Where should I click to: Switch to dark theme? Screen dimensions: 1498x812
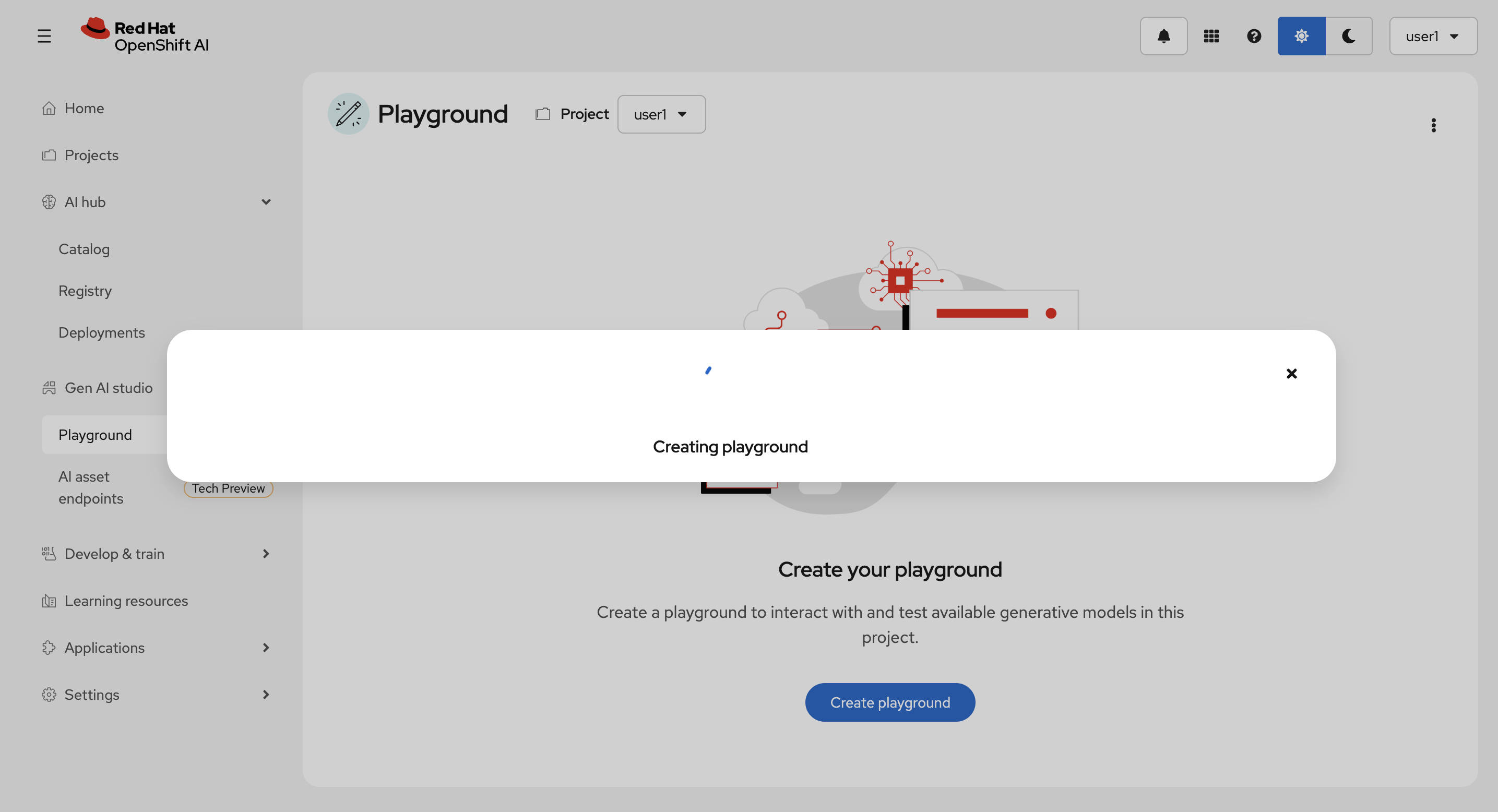[x=1349, y=36]
